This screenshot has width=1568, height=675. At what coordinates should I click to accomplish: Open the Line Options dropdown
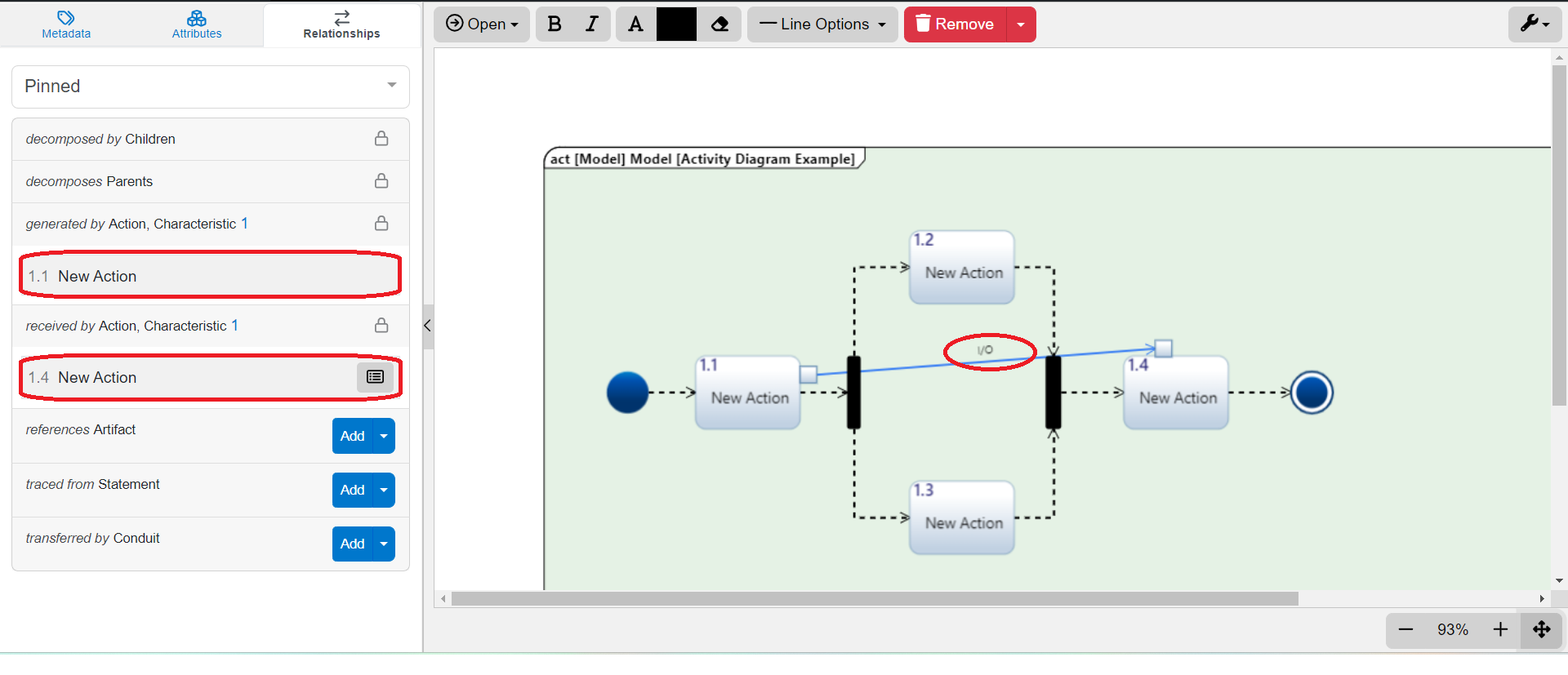click(x=822, y=24)
